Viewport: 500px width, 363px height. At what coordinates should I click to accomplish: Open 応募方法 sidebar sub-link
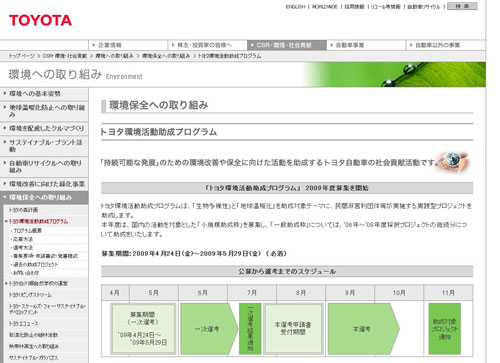click(23, 239)
